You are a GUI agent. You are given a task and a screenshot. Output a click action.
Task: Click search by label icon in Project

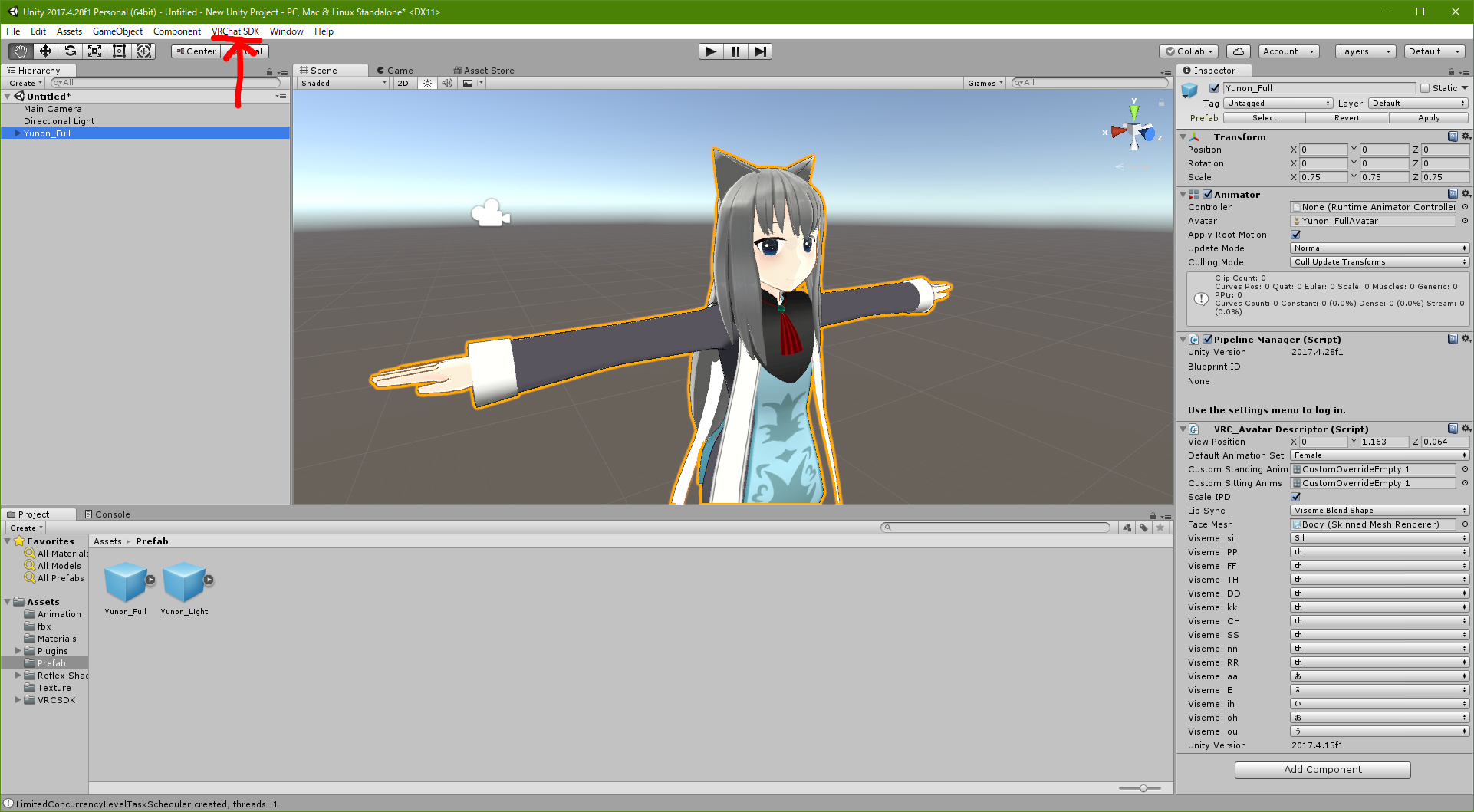pyautogui.click(x=1143, y=528)
